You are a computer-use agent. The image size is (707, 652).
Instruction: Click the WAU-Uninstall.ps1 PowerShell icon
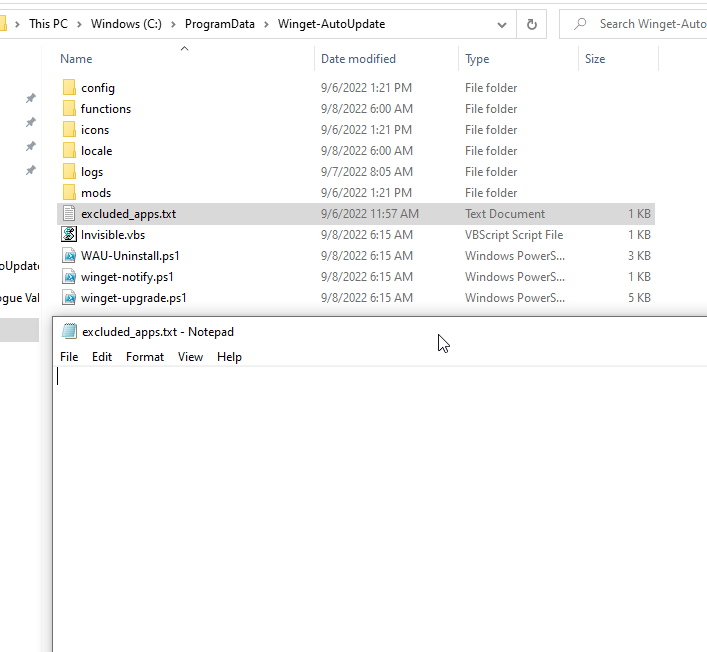point(69,256)
